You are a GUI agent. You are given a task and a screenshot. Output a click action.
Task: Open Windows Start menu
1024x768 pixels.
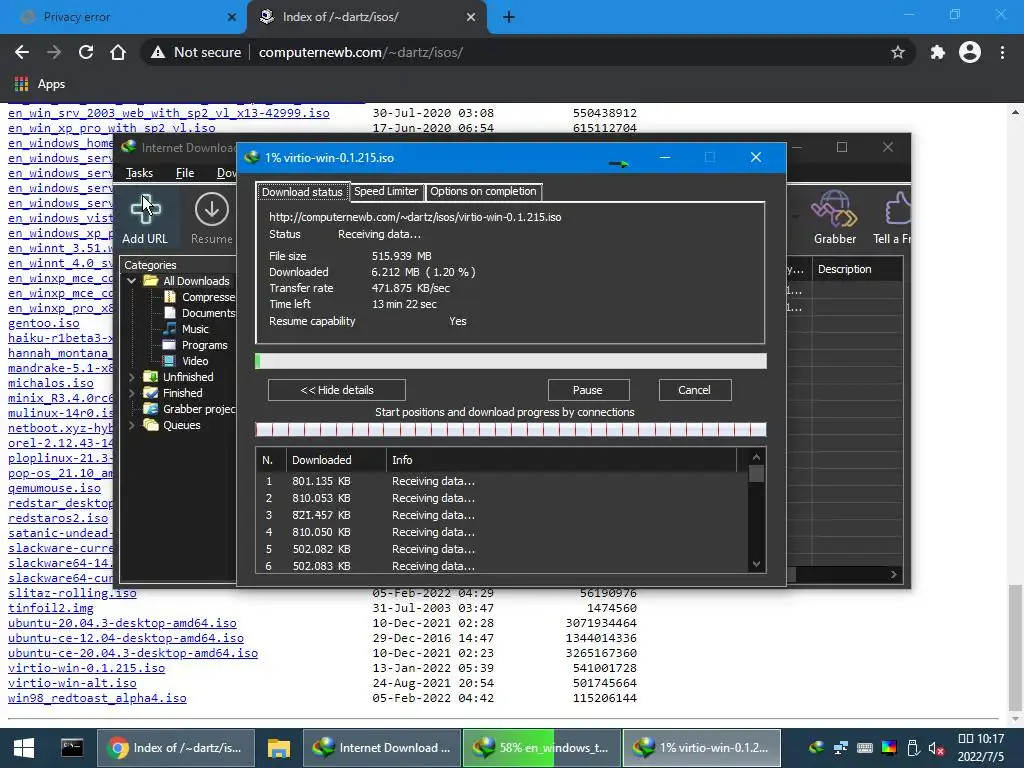click(24, 748)
